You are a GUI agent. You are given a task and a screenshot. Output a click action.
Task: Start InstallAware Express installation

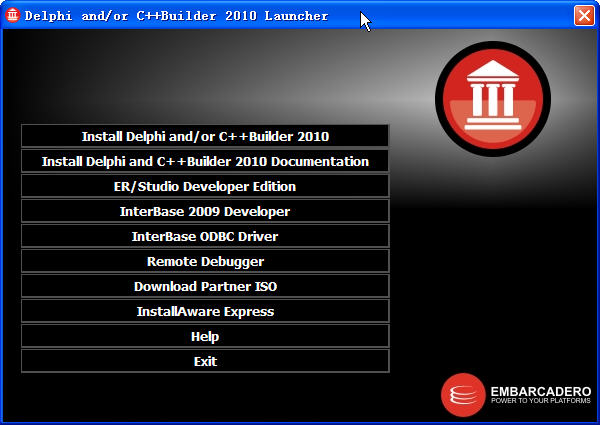coord(205,311)
